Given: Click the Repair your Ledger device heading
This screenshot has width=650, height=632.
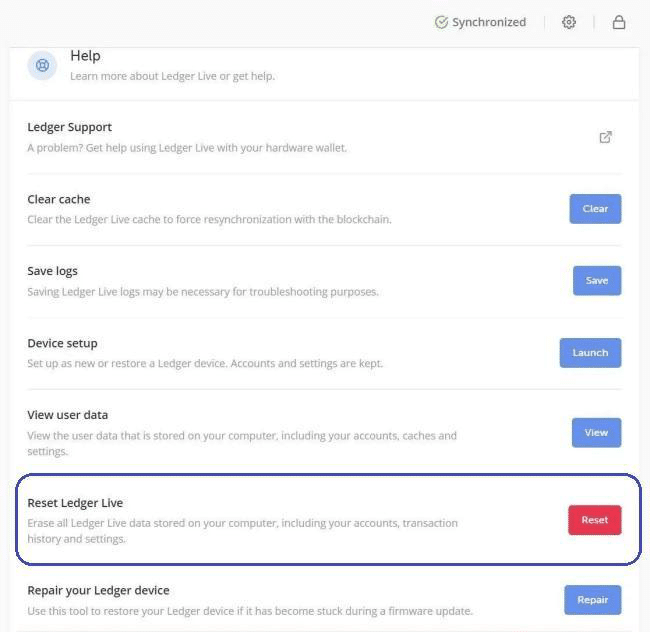Looking at the screenshot, I should point(98,590).
